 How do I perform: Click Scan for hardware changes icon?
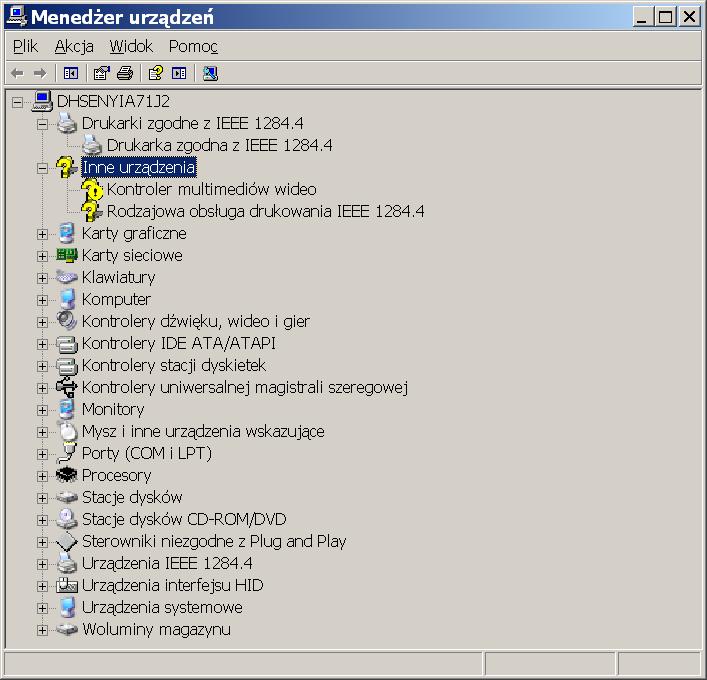[210, 73]
